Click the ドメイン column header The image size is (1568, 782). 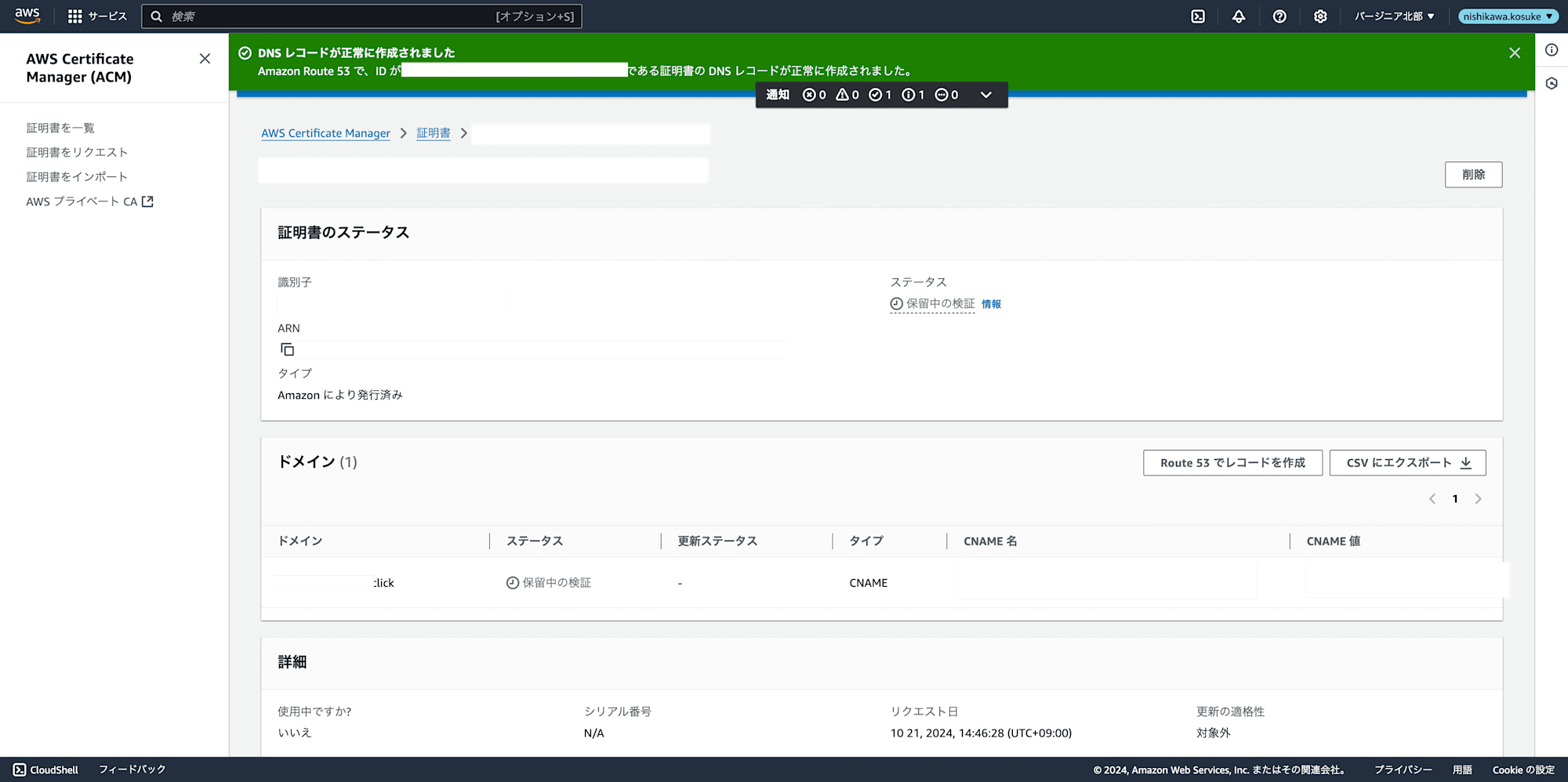point(300,541)
